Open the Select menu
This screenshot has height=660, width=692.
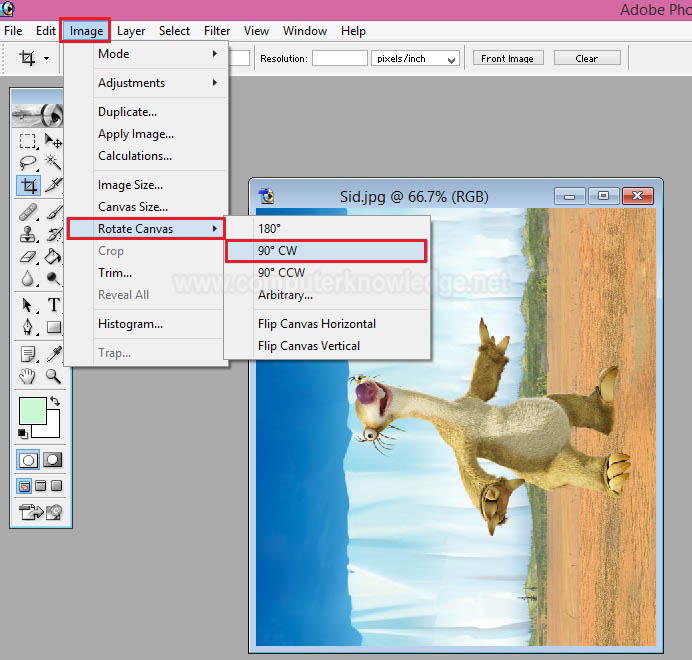[x=174, y=31]
